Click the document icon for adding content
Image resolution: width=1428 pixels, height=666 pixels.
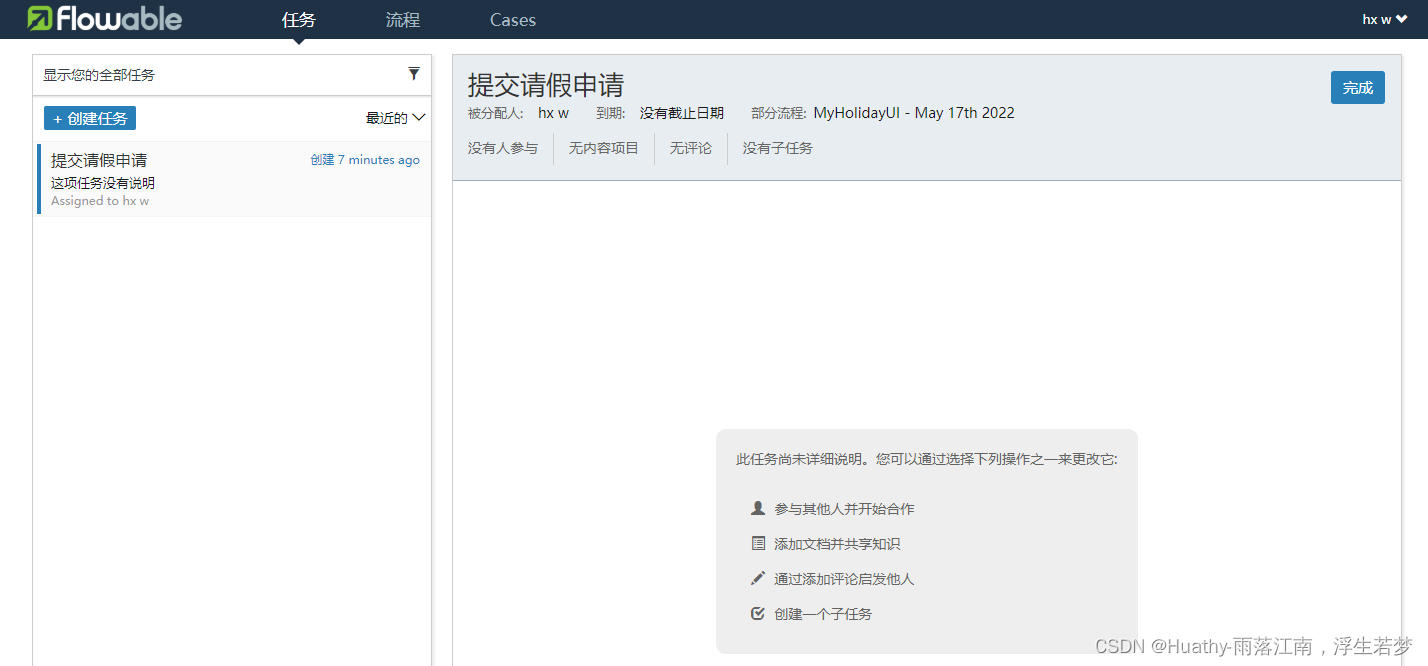(758, 543)
